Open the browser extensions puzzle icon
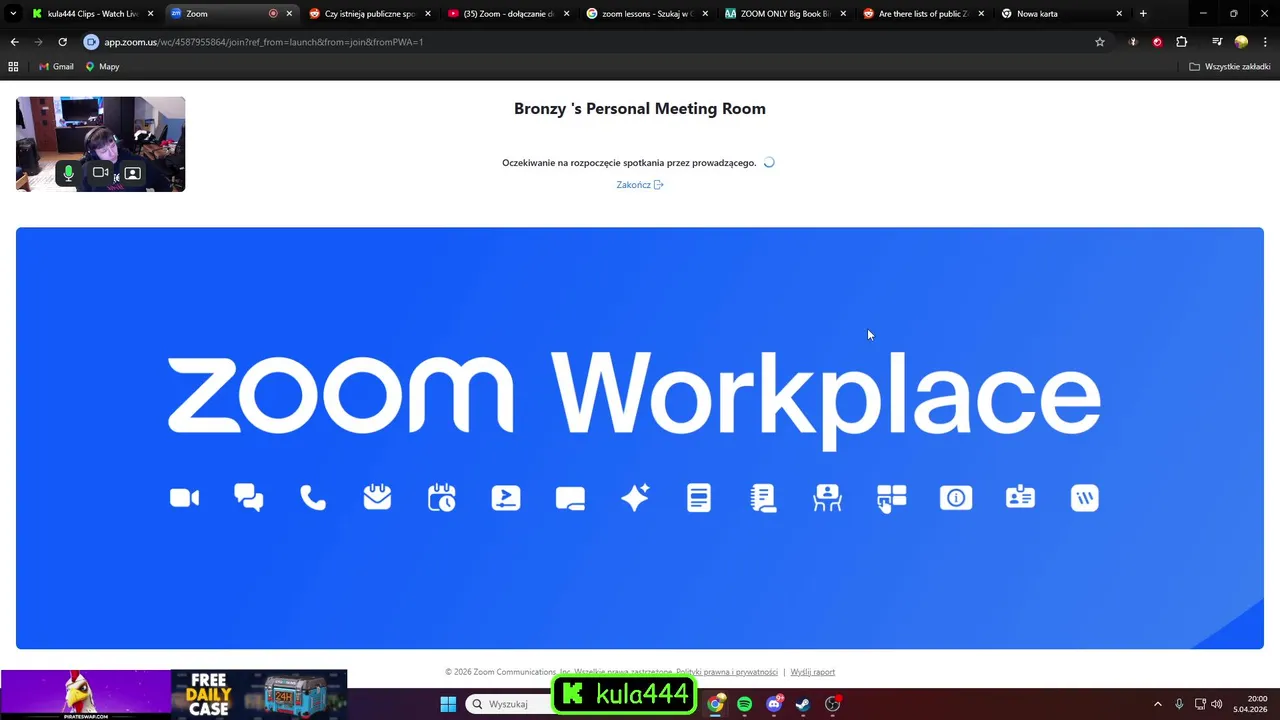The width and height of the screenshot is (1280, 720). point(1182,42)
